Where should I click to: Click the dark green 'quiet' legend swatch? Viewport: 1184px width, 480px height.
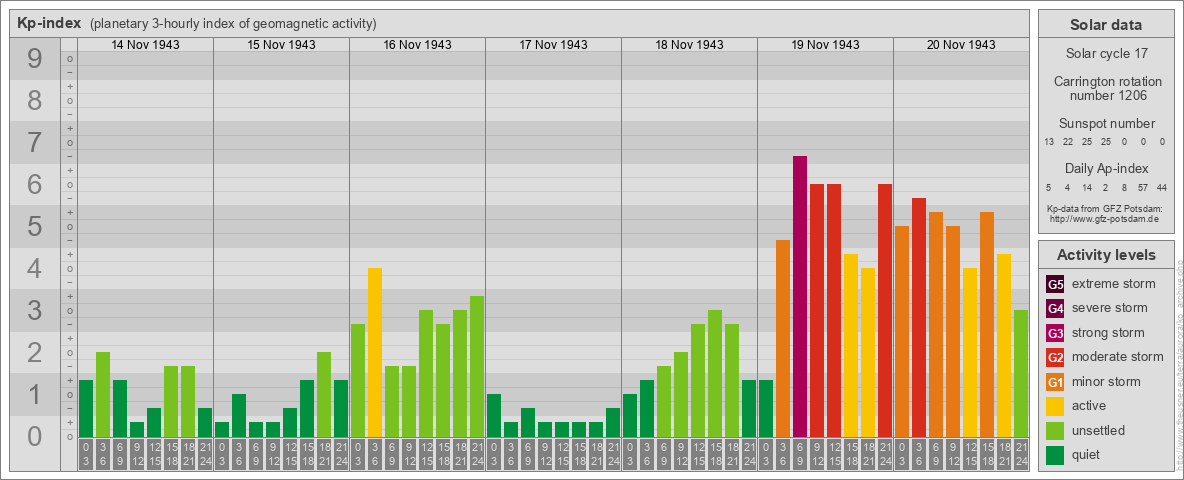pyautogui.click(x=1055, y=454)
